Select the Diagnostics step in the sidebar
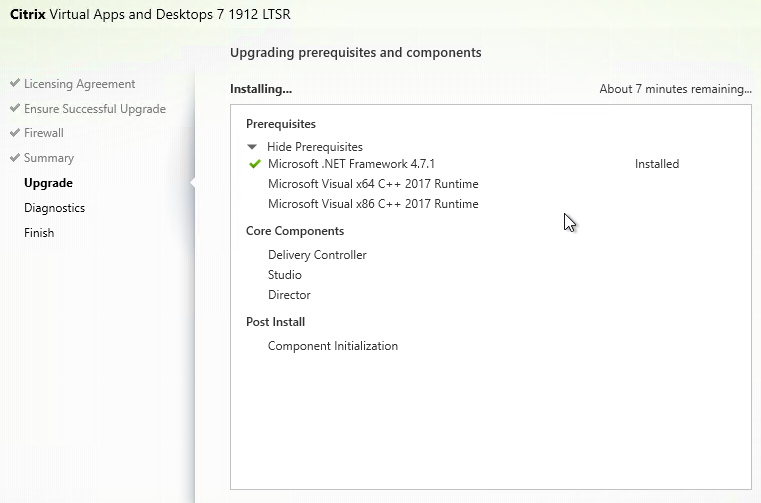The height and width of the screenshot is (503, 761). point(54,208)
